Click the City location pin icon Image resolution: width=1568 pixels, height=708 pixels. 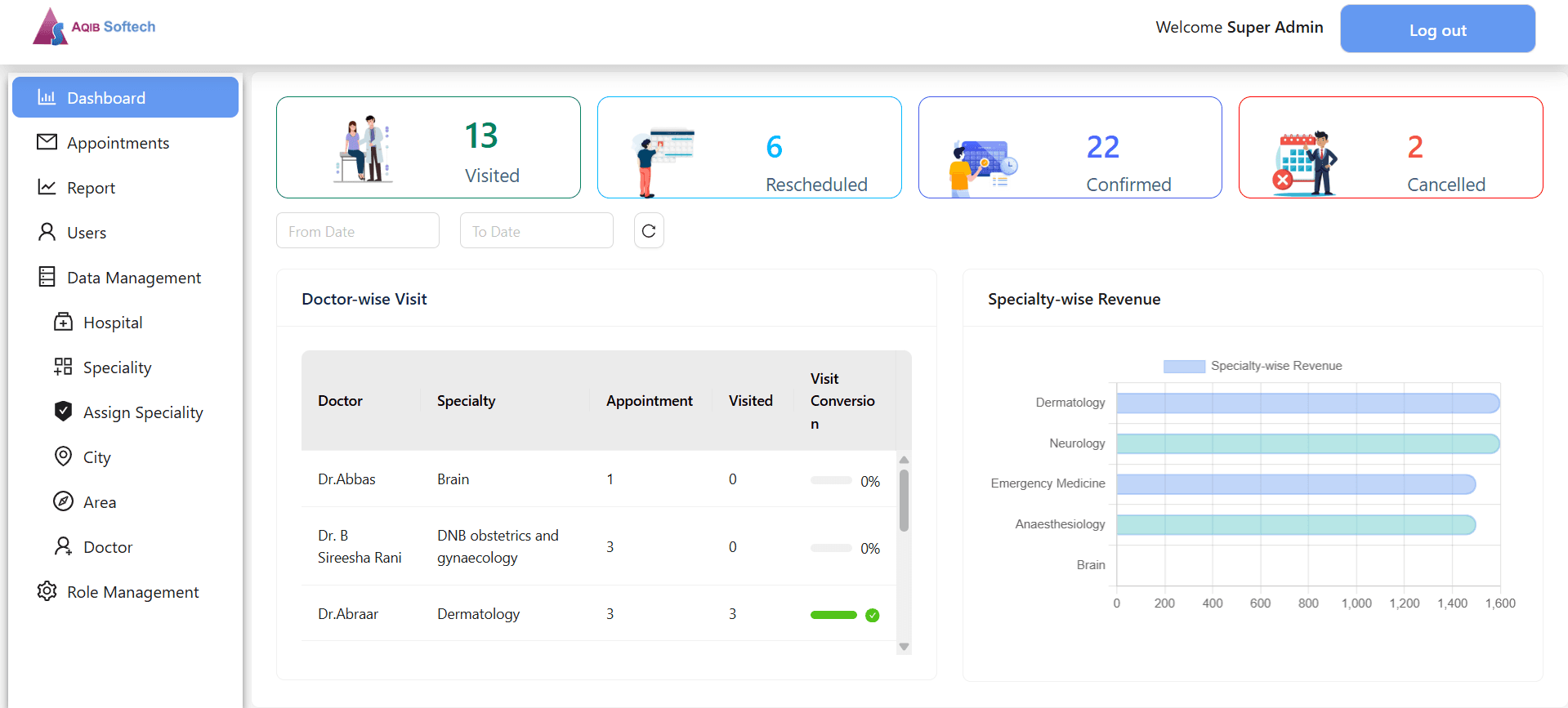[x=63, y=456]
